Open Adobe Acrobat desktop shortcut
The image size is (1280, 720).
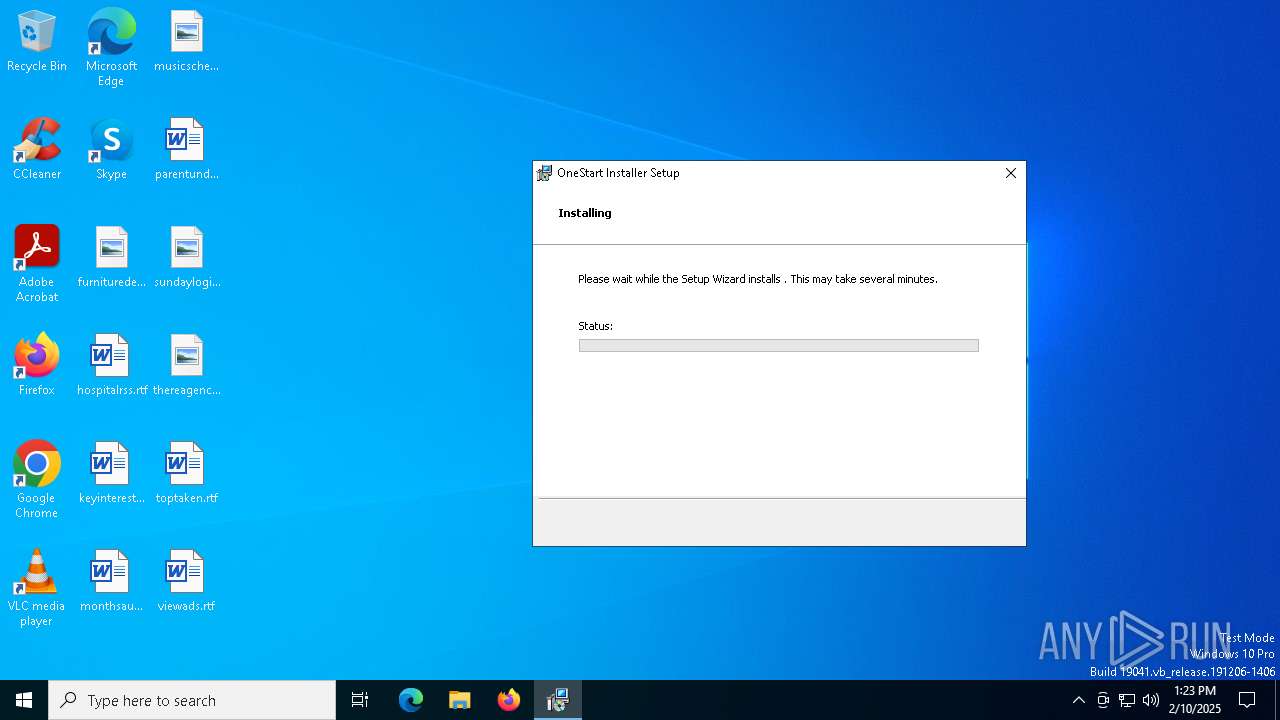point(37,264)
